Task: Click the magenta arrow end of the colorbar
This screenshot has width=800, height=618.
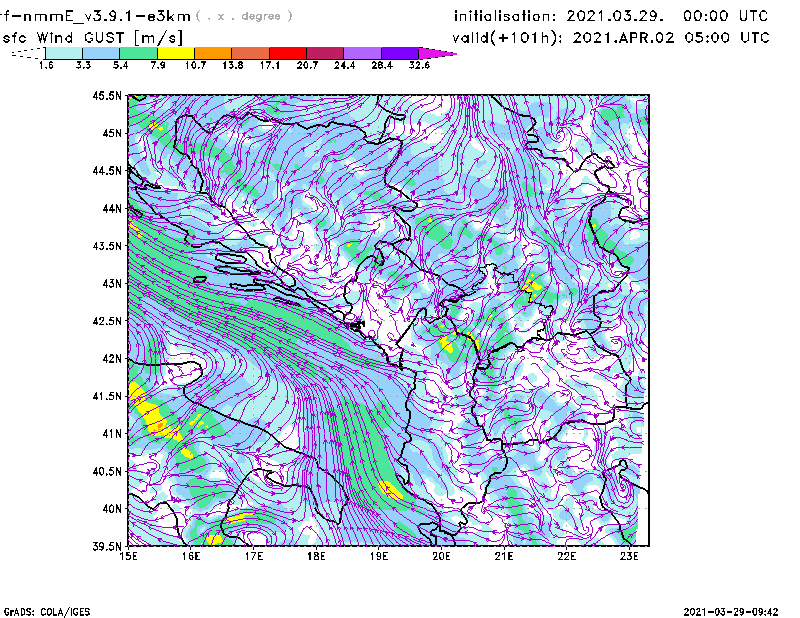Action: (x=437, y=53)
